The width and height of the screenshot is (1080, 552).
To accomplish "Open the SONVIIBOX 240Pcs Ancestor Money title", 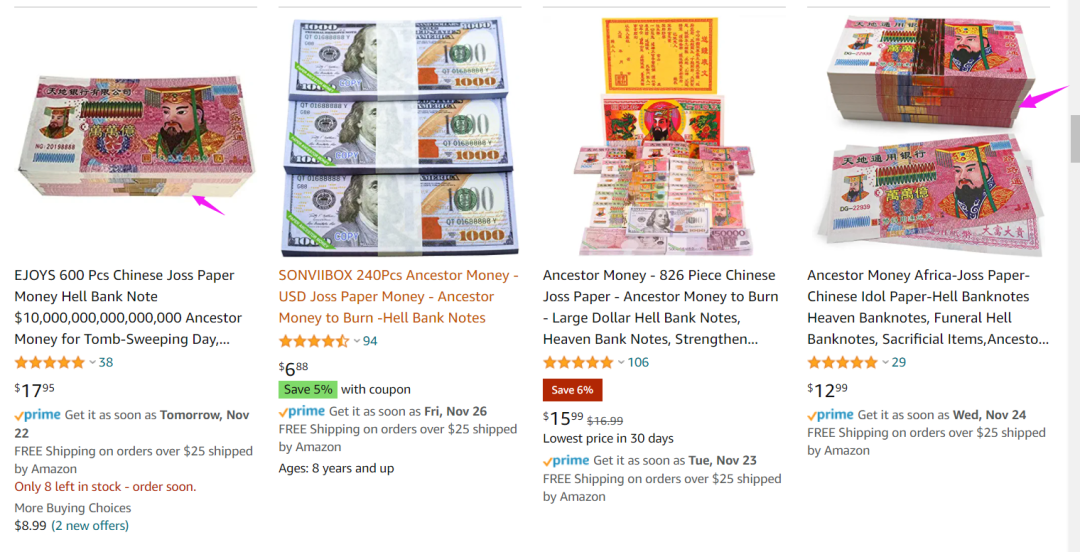I will click(x=399, y=296).
